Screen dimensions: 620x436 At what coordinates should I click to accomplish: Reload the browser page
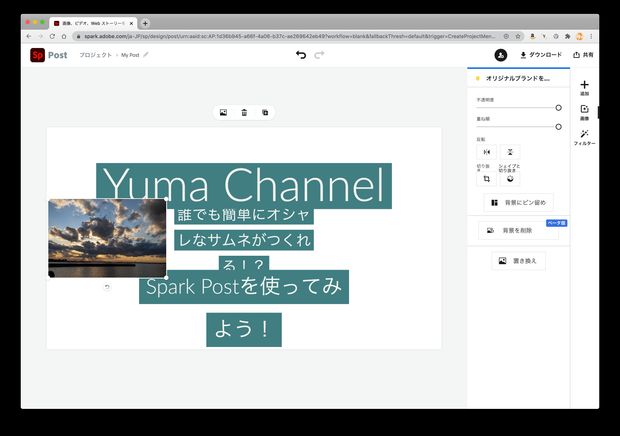click(52, 36)
